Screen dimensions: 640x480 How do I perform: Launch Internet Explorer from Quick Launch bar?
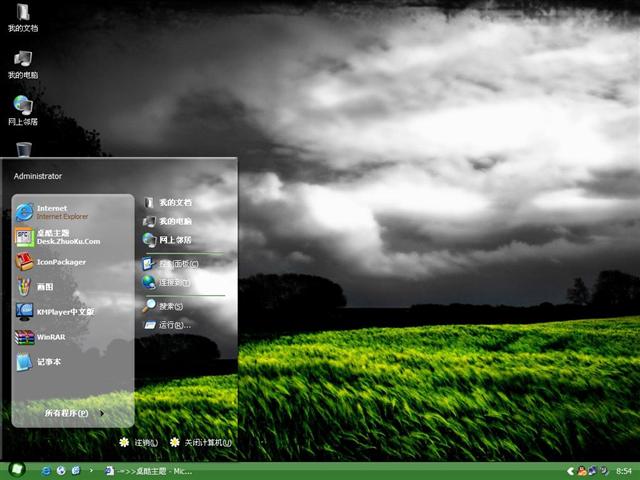pyautogui.click(x=46, y=471)
